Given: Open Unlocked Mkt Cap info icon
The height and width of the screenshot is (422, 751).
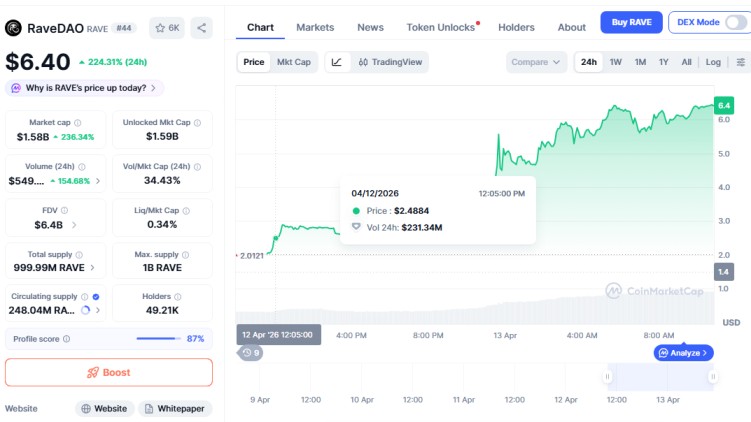Looking at the screenshot, I should pyautogui.click(x=197, y=123).
